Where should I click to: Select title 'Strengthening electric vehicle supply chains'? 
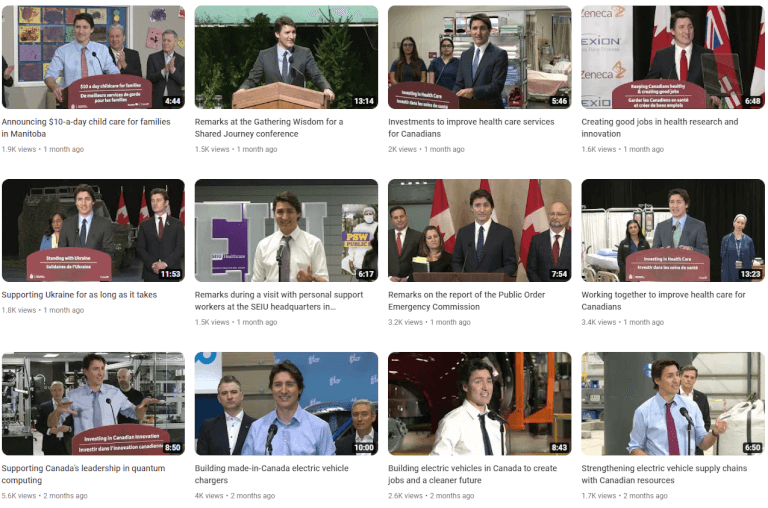click(x=664, y=474)
